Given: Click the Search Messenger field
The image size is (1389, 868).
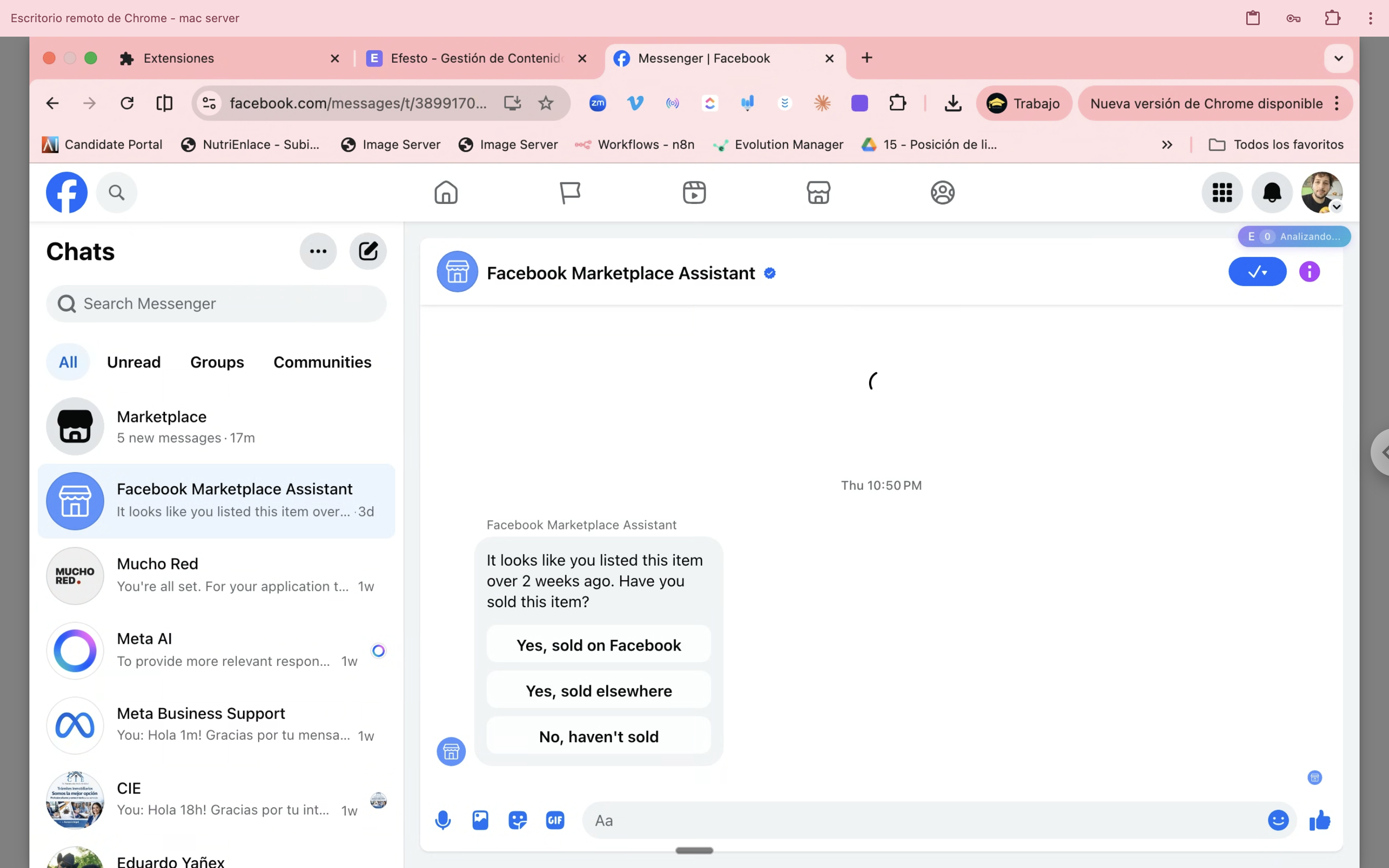Looking at the screenshot, I should click(217, 304).
